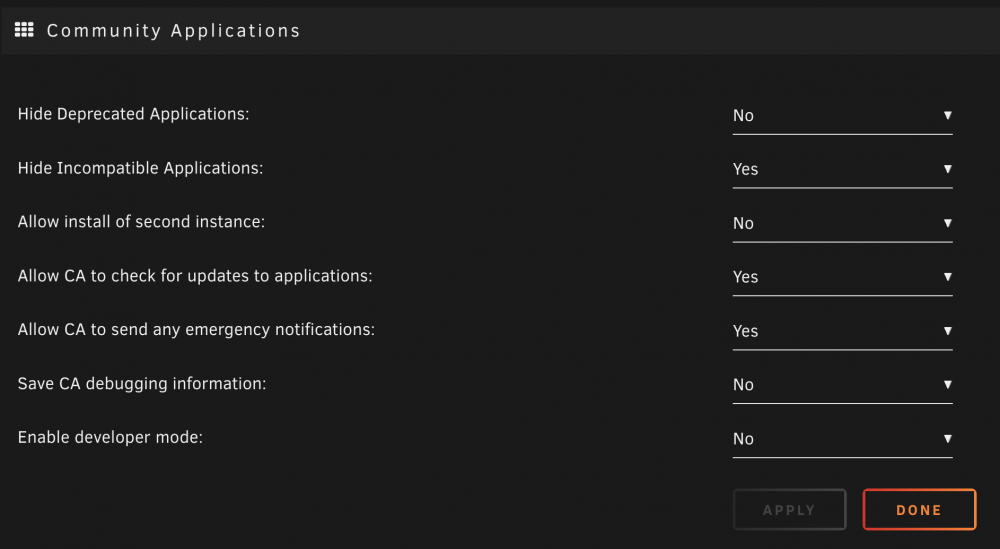Click the 'Allow install of second instance:' label
The height and width of the screenshot is (549, 1000).
[141, 222]
